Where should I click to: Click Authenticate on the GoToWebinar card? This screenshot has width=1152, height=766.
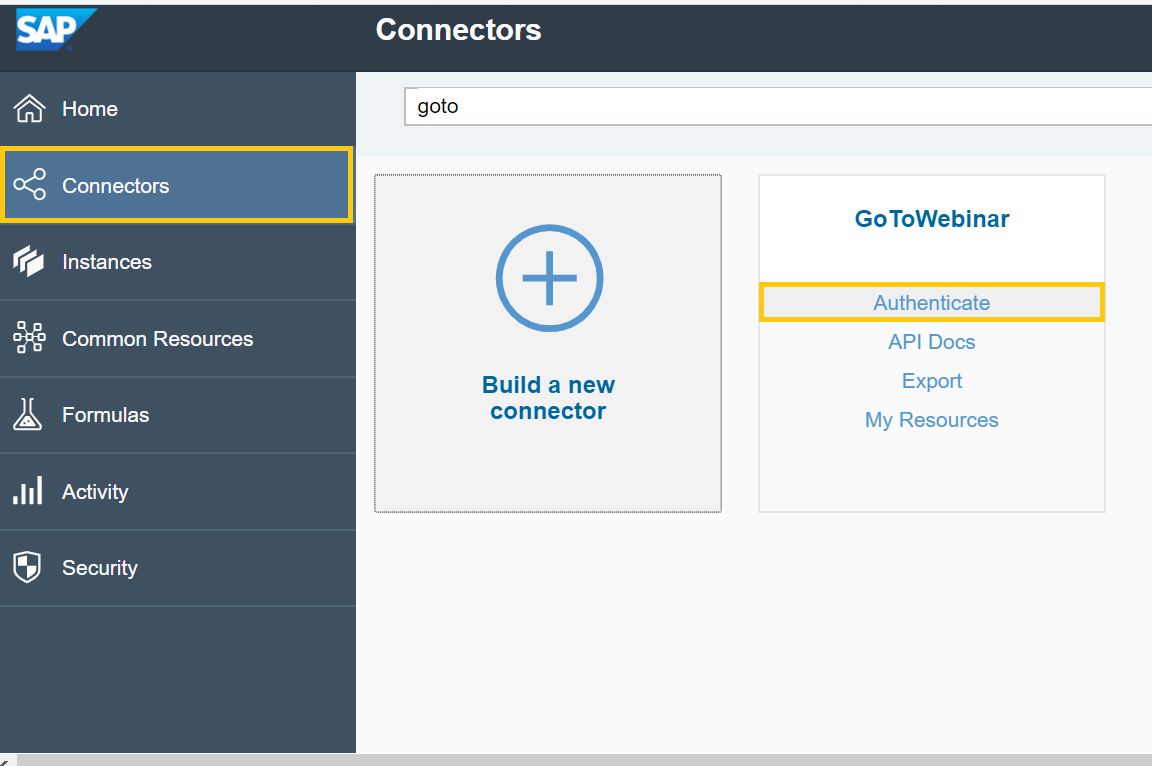932,303
